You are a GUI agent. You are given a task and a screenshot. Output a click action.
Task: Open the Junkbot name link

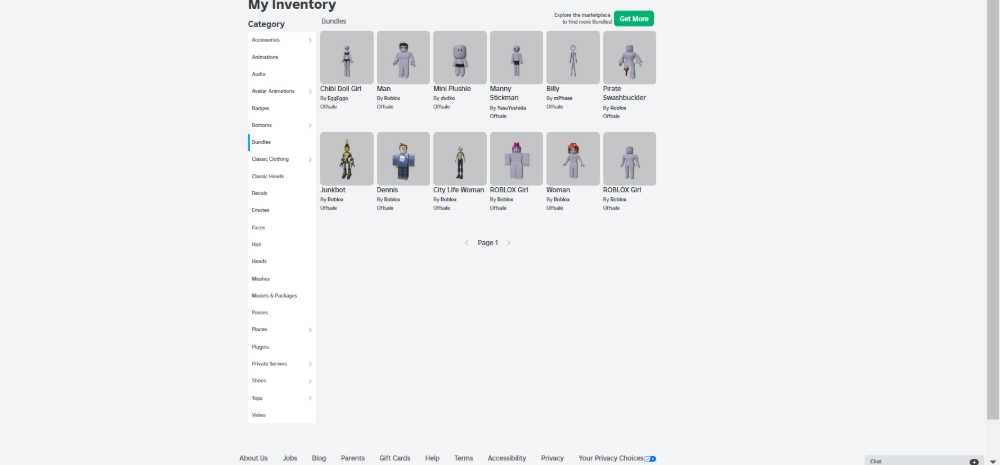tap(333, 190)
